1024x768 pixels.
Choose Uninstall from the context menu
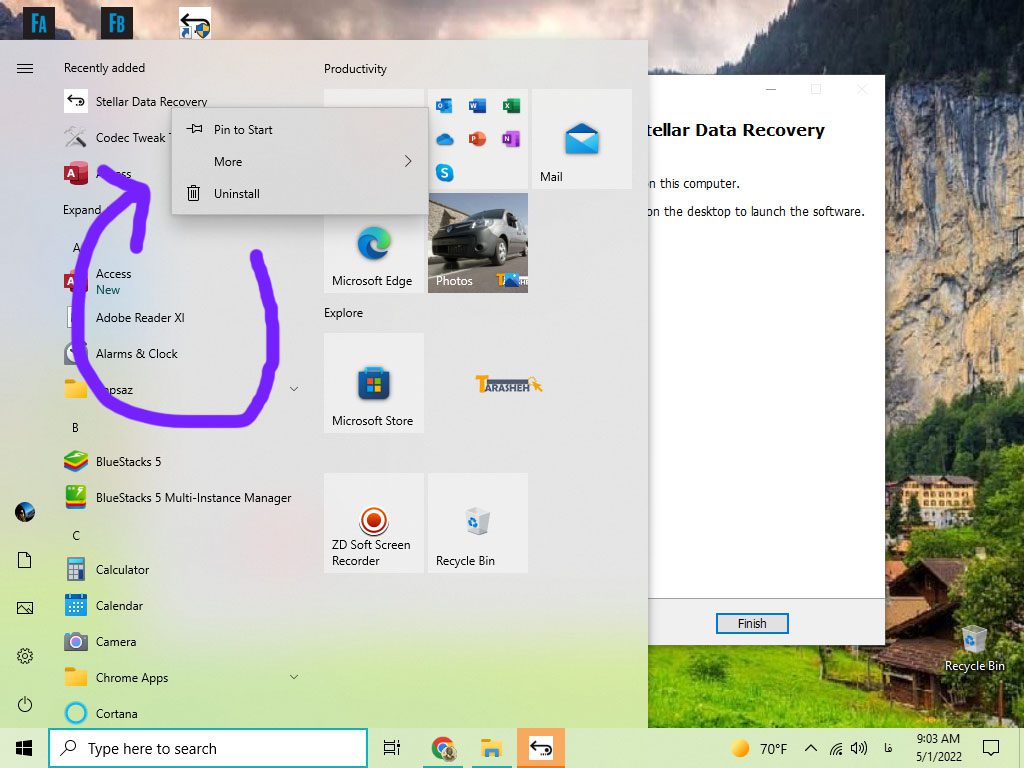[300, 193]
